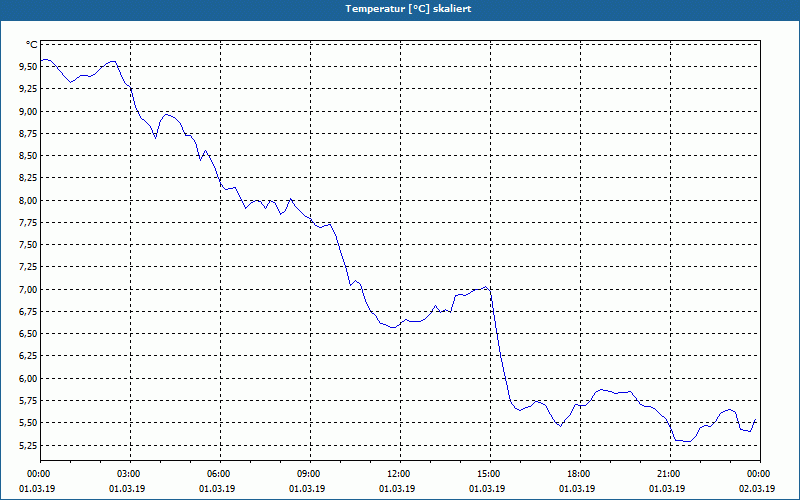Viewport: 800px width, 500px height.
Task: Select the 01.03.19 date under 21:00
Action: point(667,489)
